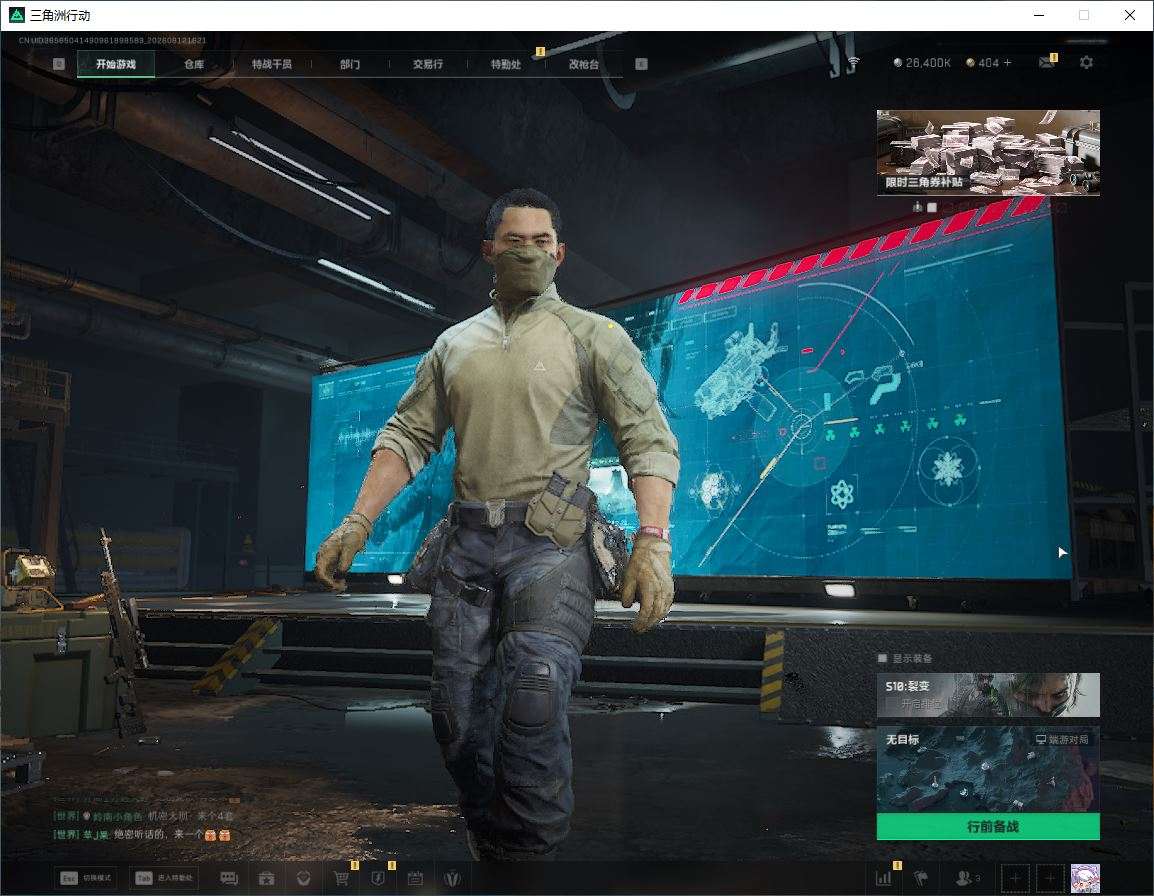Open the calendar events icon
This screenshot has height=896, width=1154.
tap(415, 878)
